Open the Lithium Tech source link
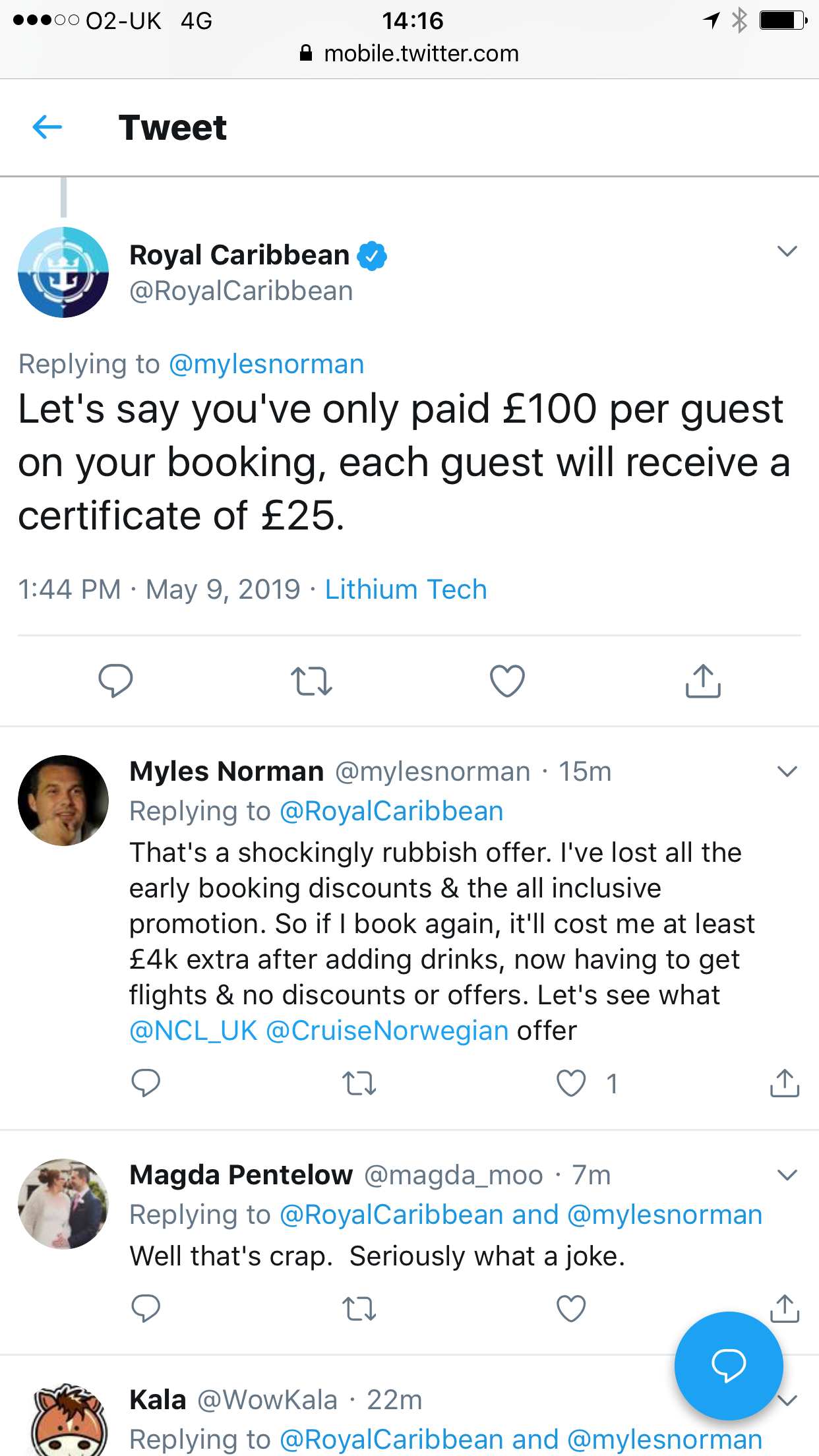This screenshot has width=819, height=1456. (406, 590)
